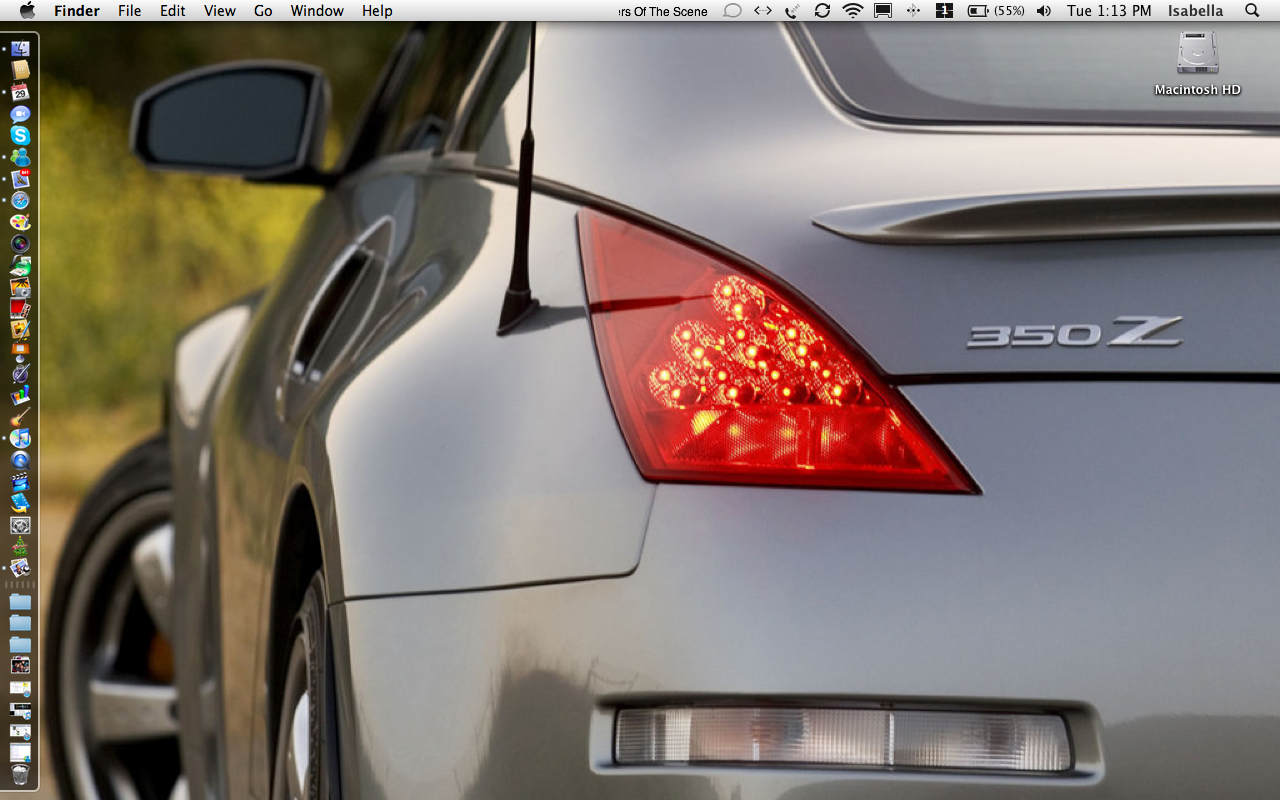Image resolution: width=1280 pixels, height=800 pixels.
Task: Open the Spaces number 1 menu
Action: coord(944,11)
